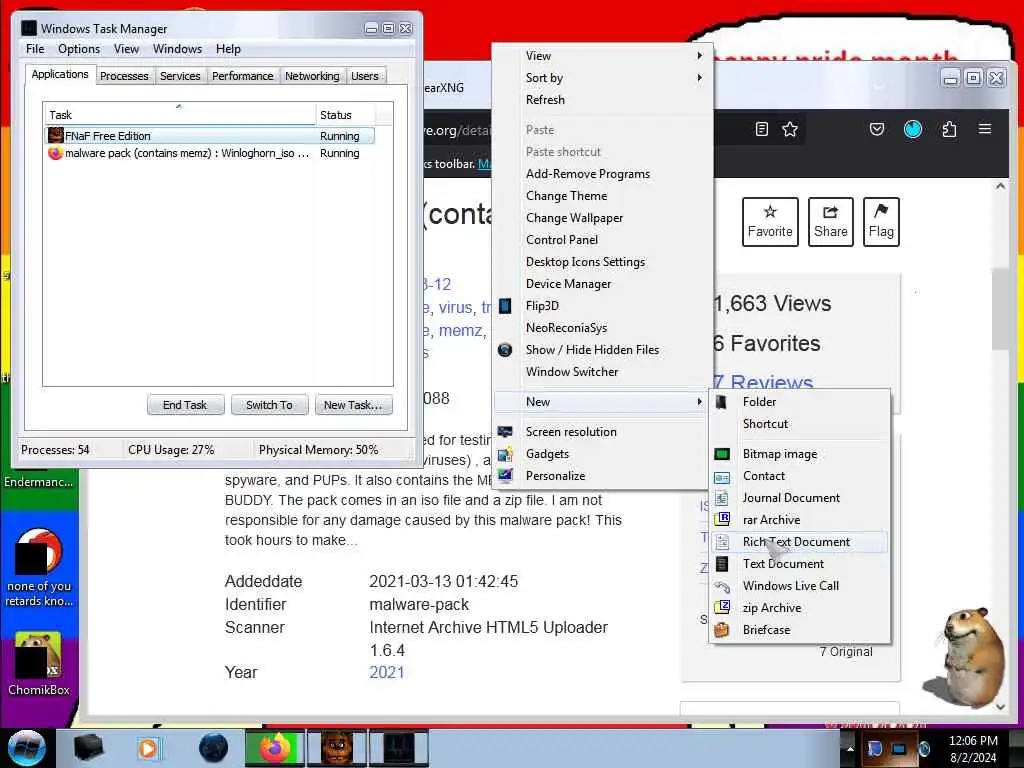Open the Options menu in Task Manager
The image size is (1024, 768).
coord(79,49)
